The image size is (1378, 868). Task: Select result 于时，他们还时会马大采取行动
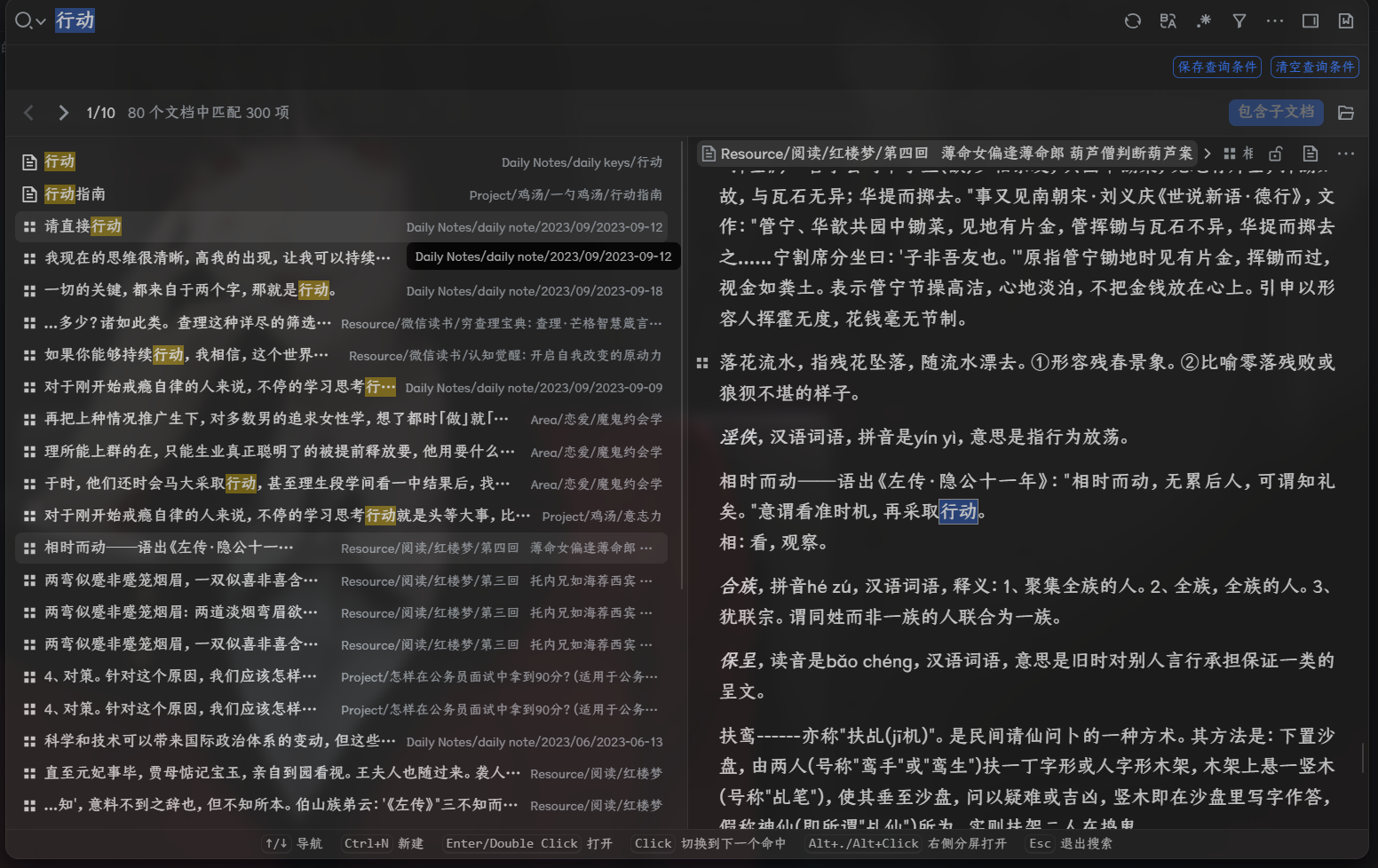pyautogui.click(x=342, y=484)
